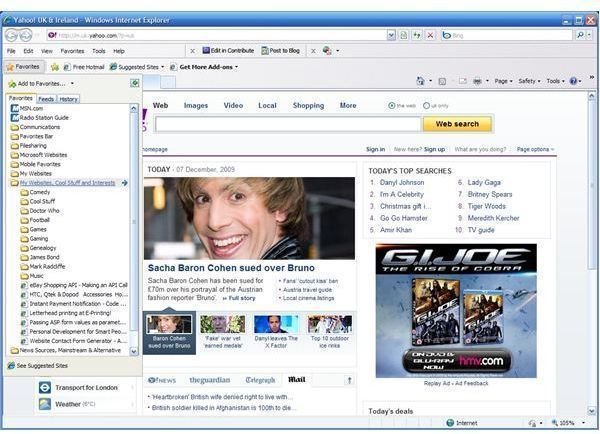The width and height of the screenshot is (600, 434).
Task: Click the Sign in link
Action: tap(375, 149)
